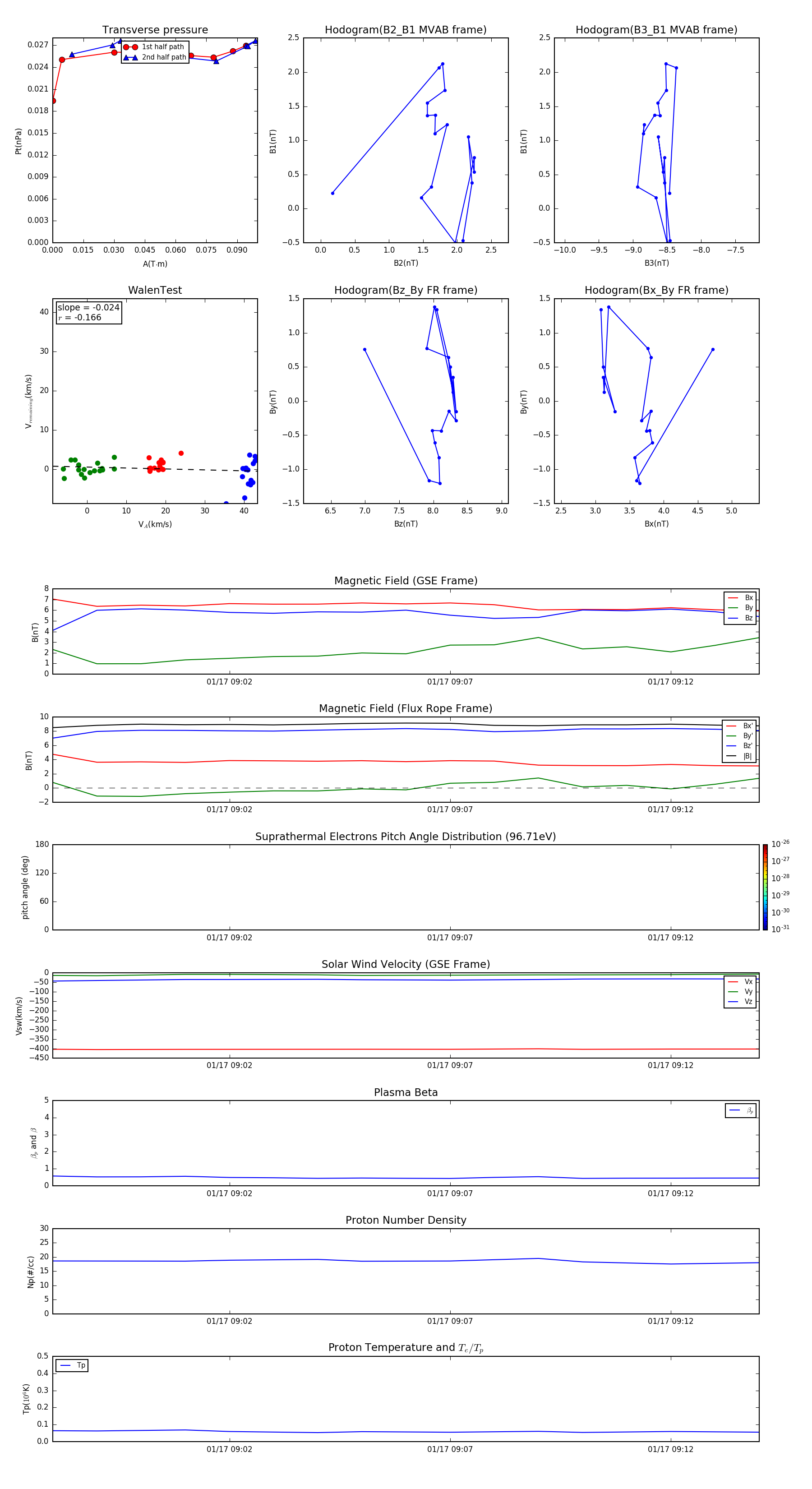This screenshot has width=812, height=1489.
Task: Select the 'Bz' entry in GSE legend
Action: point(740,618)
